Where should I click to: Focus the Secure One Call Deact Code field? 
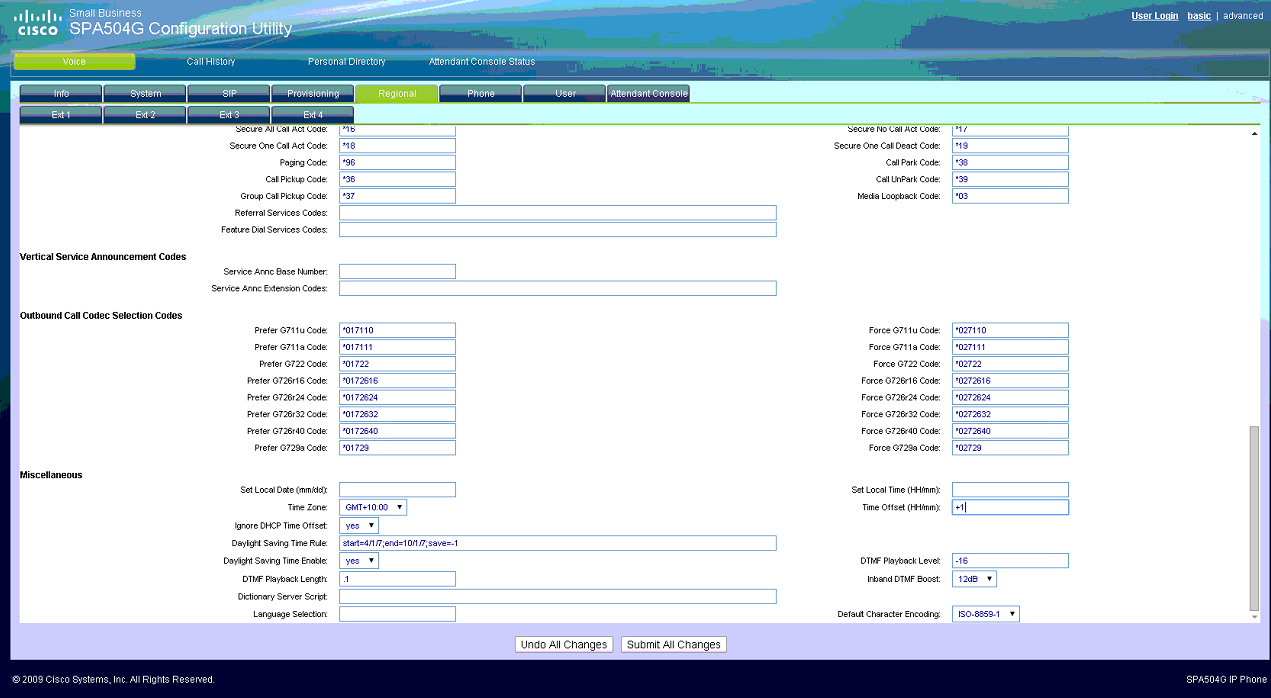pos(1010,146)
